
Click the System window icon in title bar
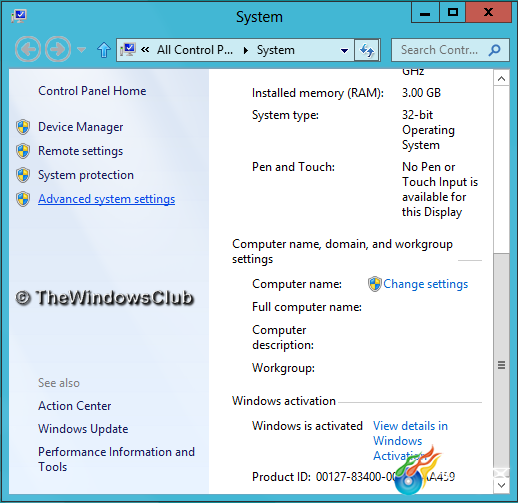[x=19, y=16]
